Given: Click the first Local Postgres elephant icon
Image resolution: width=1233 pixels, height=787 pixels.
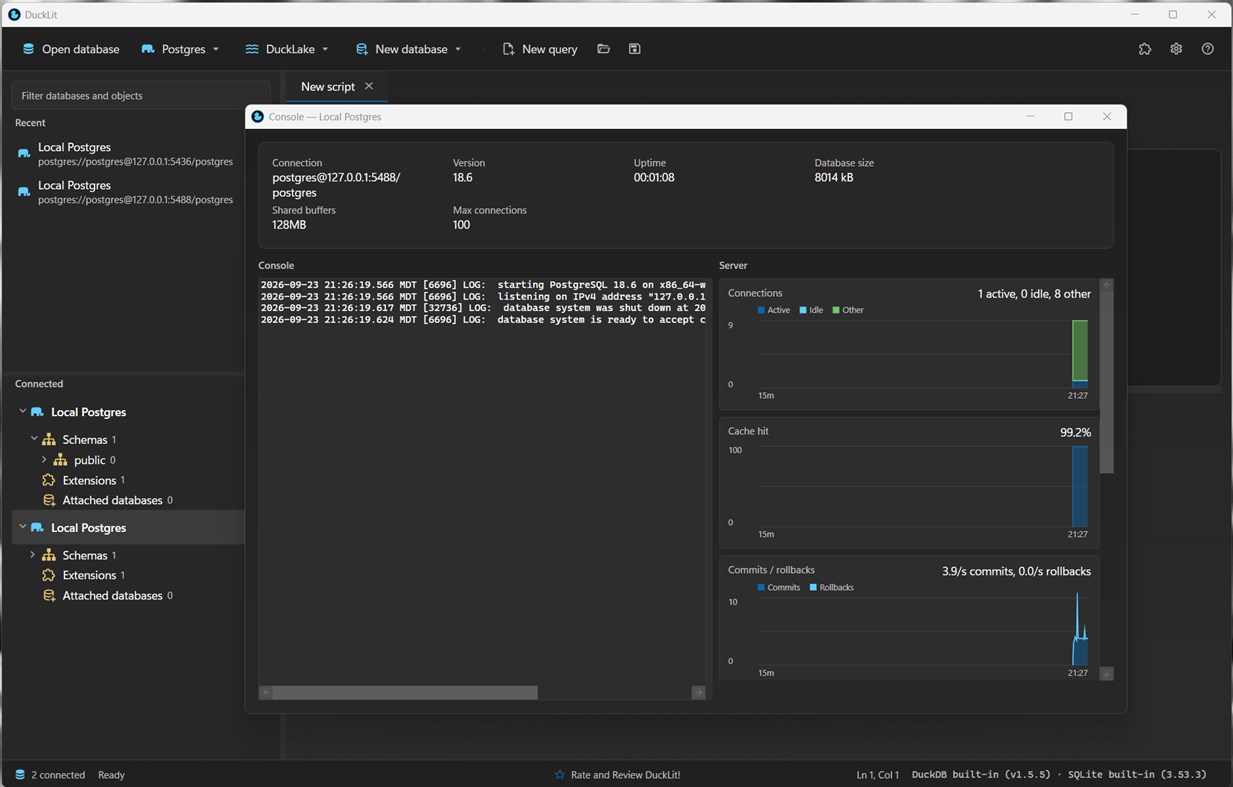Looking at the screenshot, I should (37, 412).
